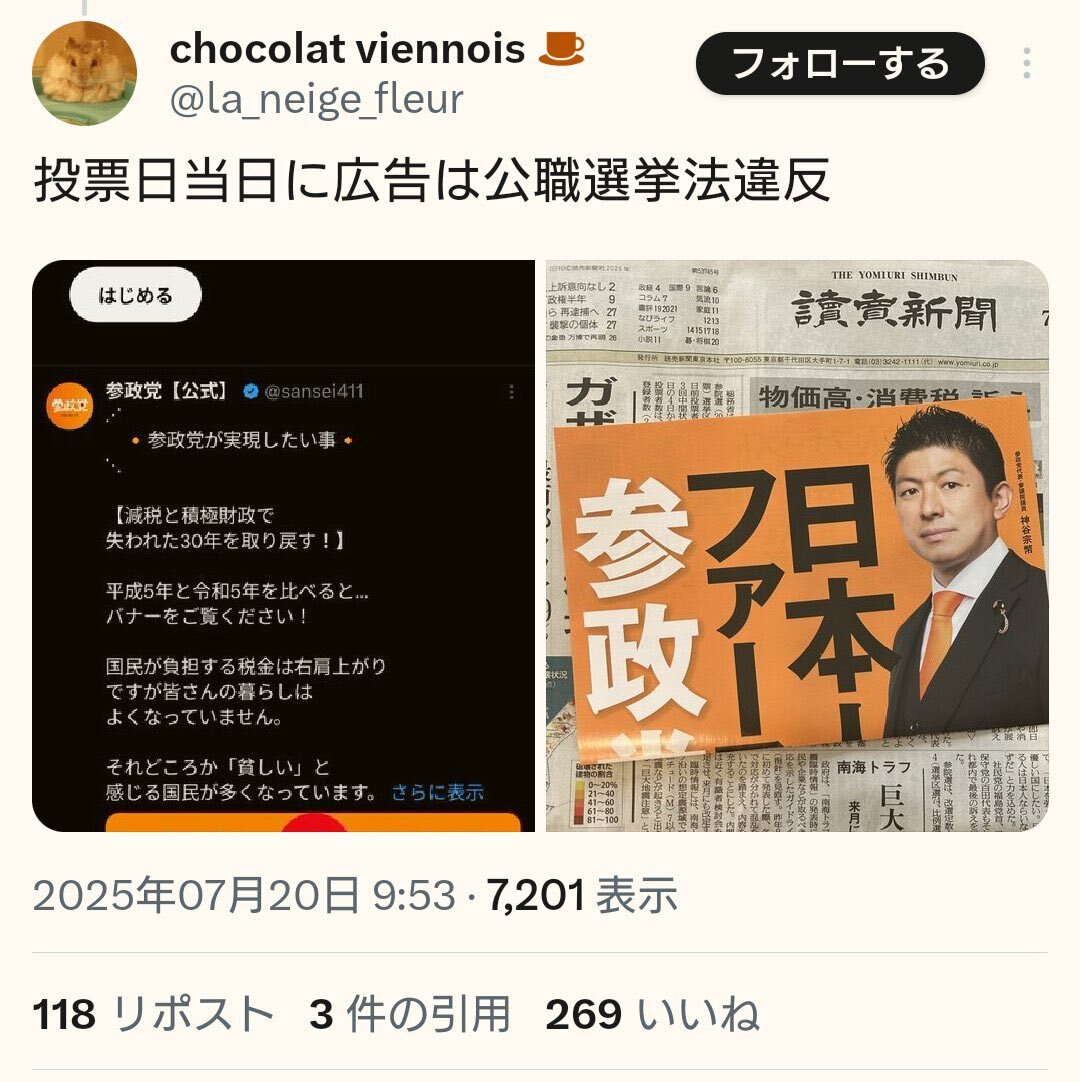This screenshot has width=1080, height=1082.
Task: Click the 2025年07月20日 9:53 timestamp
Action: 244,895
